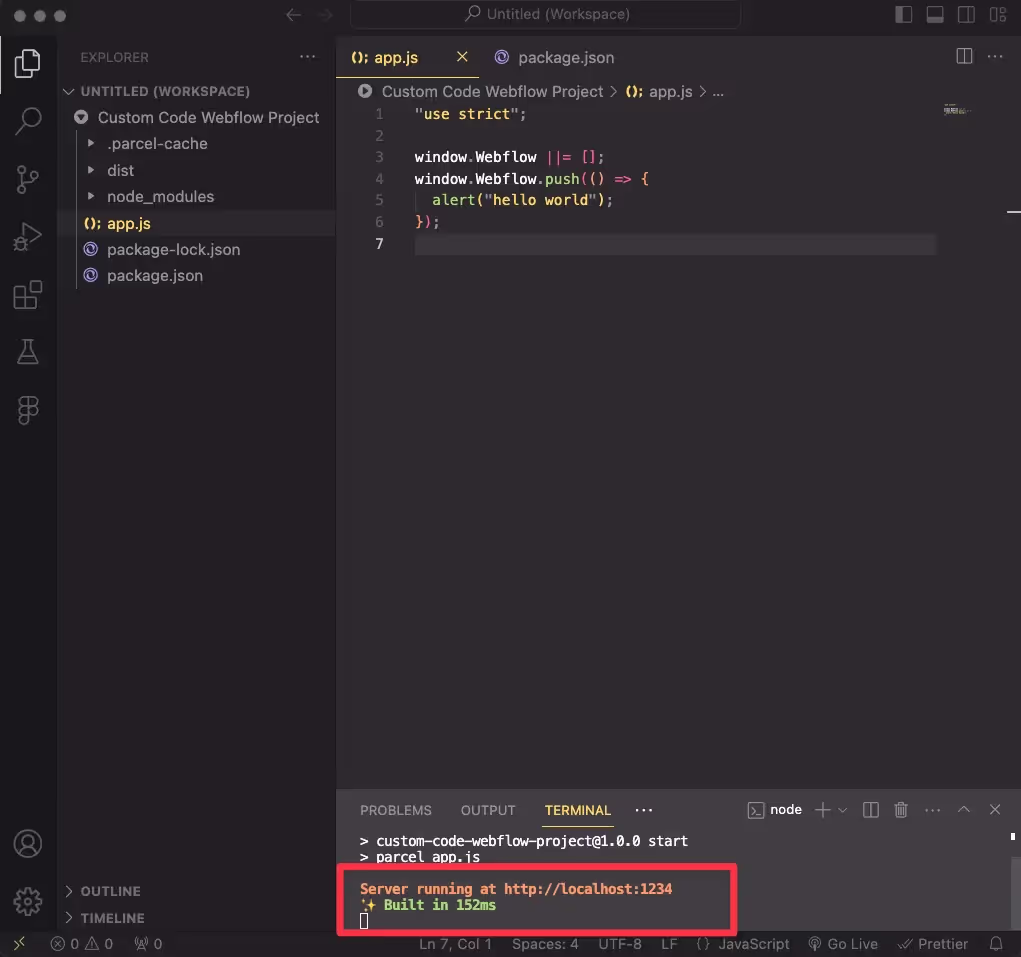Open Run and Debug view icon
The height and width of the screenshot is (957, 1021).
(x=27, y=236)
